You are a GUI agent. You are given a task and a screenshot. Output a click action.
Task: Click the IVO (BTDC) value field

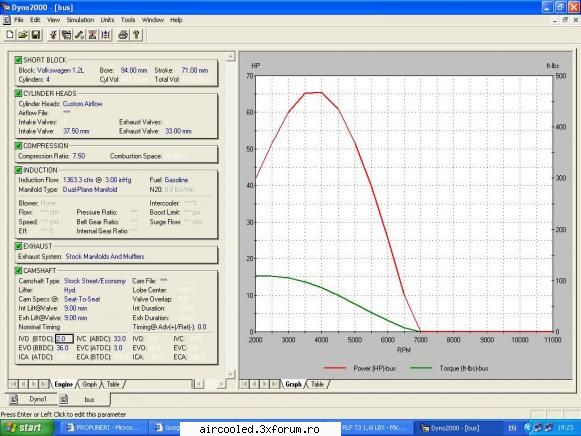64,339
